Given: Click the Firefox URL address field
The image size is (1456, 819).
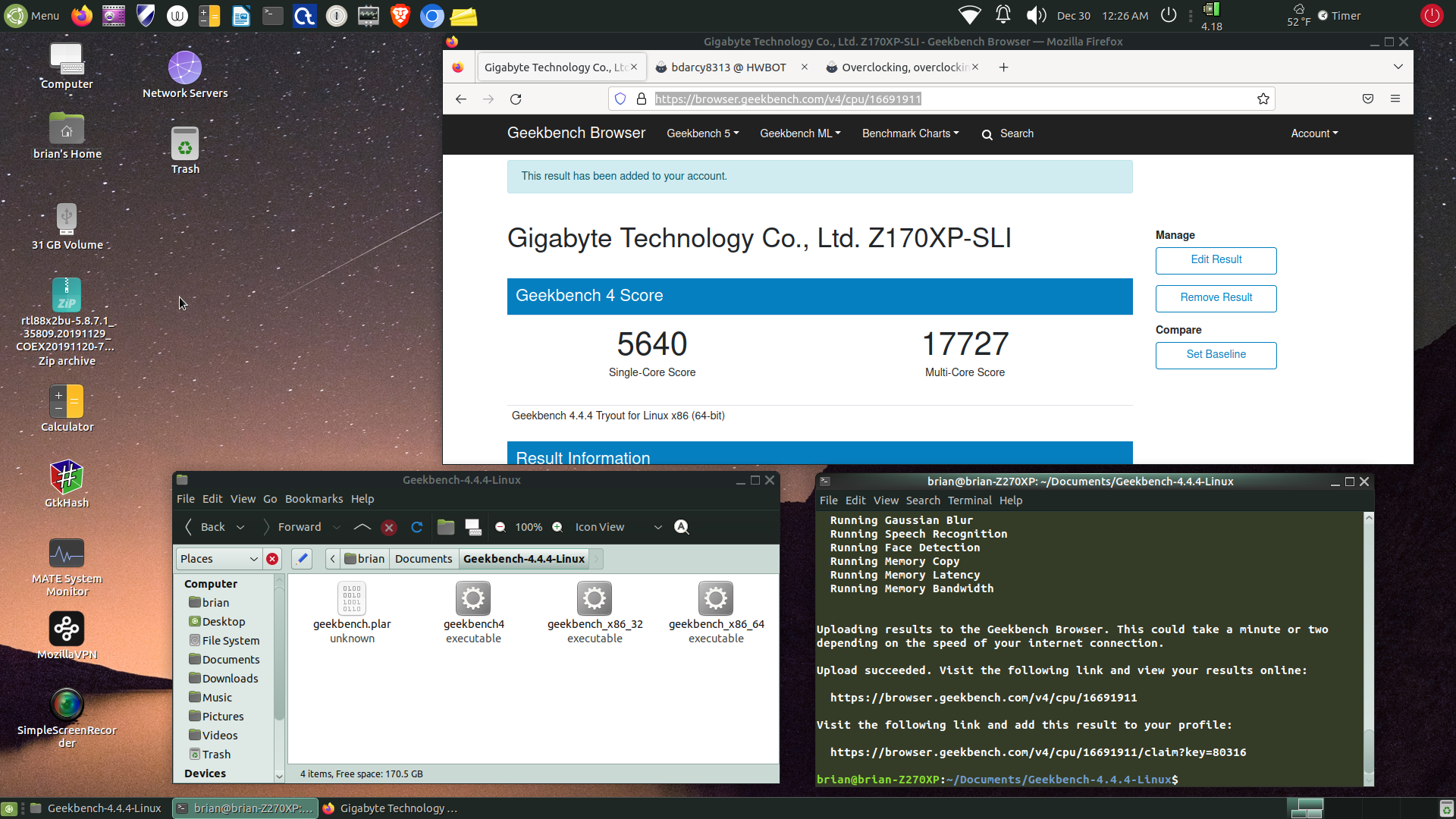Looking at the screenshot, I should coord(940,99).
